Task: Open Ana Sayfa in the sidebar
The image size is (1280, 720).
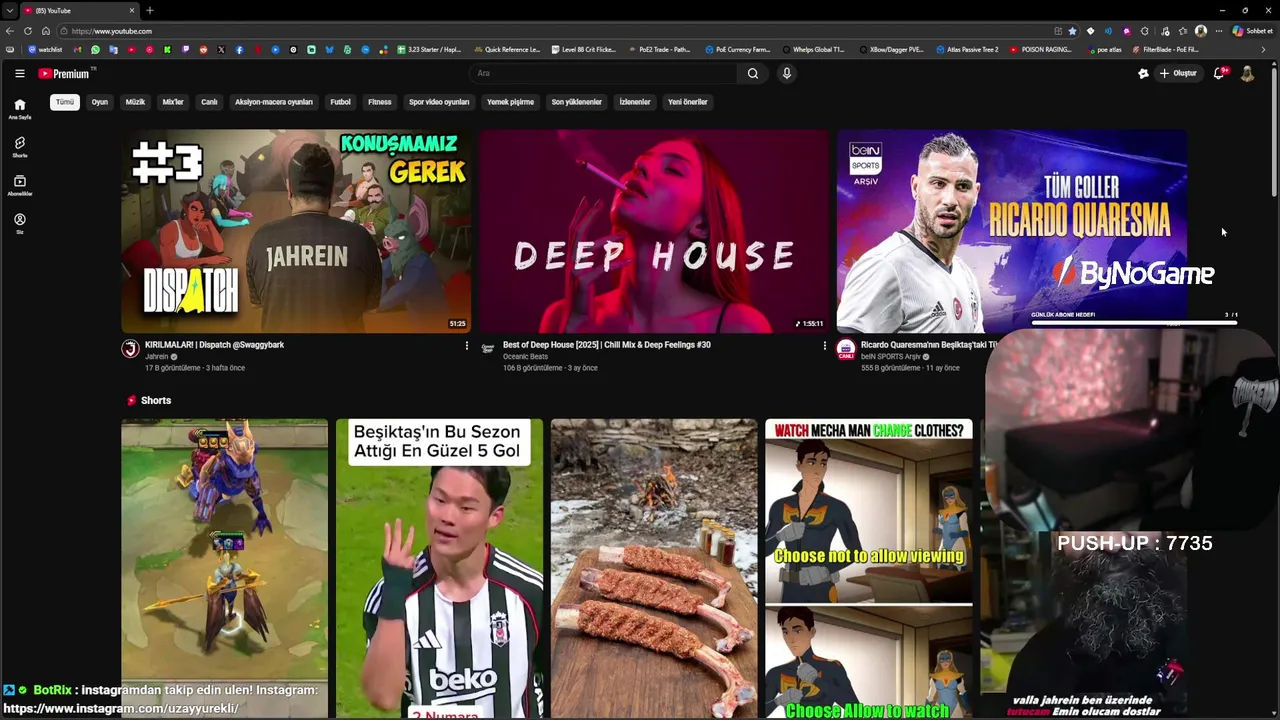Action: (x=19, y=109)
